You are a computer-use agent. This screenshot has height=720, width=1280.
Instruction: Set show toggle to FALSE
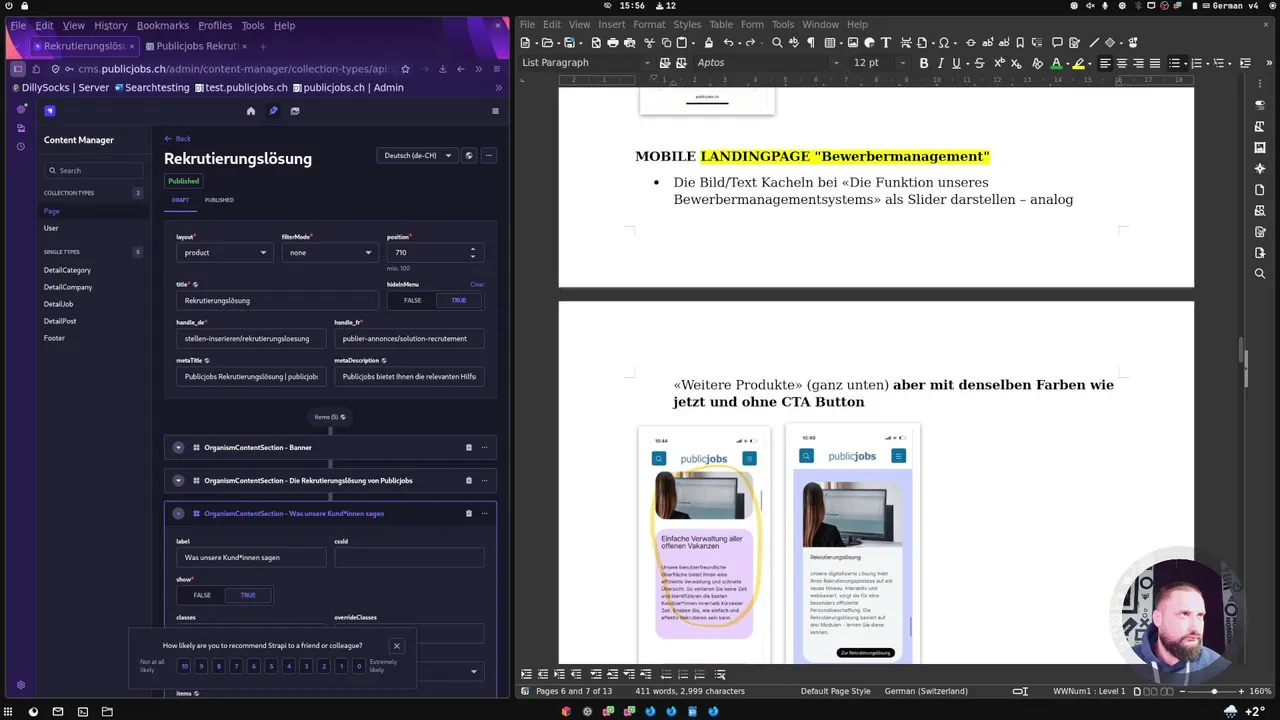click(202, 595)
